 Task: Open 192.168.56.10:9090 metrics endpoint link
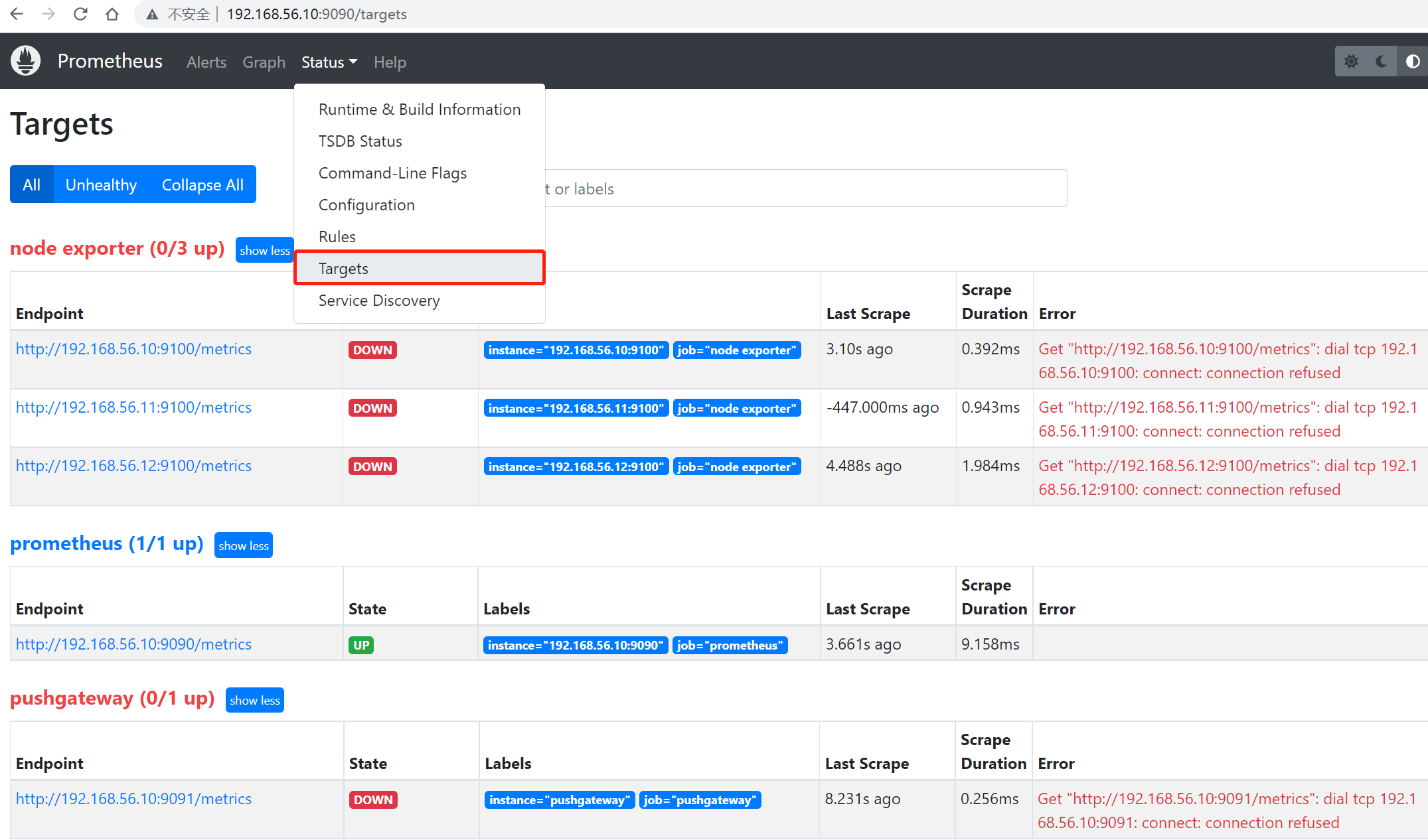tap(133, 644)
